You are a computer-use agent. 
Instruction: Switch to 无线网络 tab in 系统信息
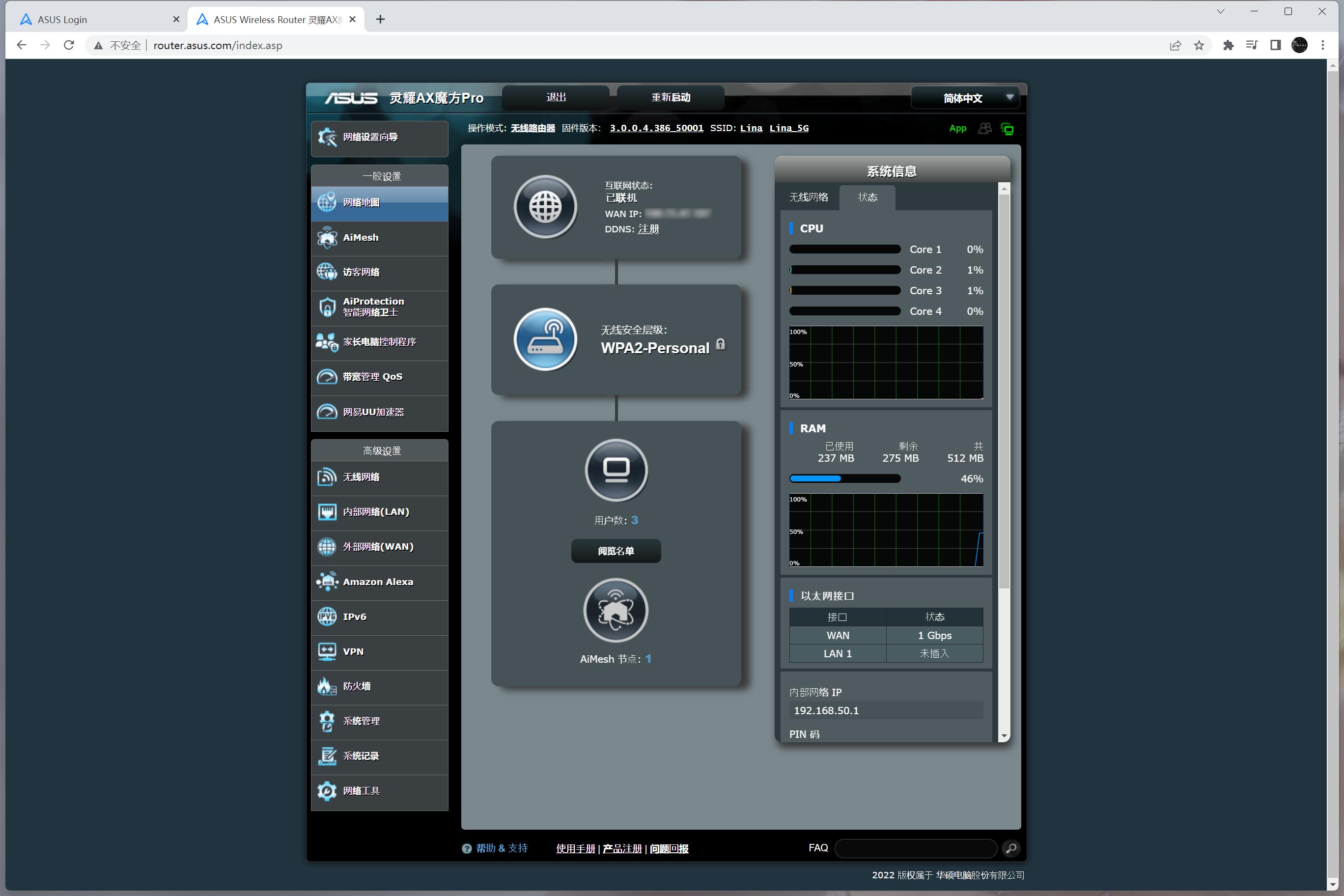[x=809, y=197]
